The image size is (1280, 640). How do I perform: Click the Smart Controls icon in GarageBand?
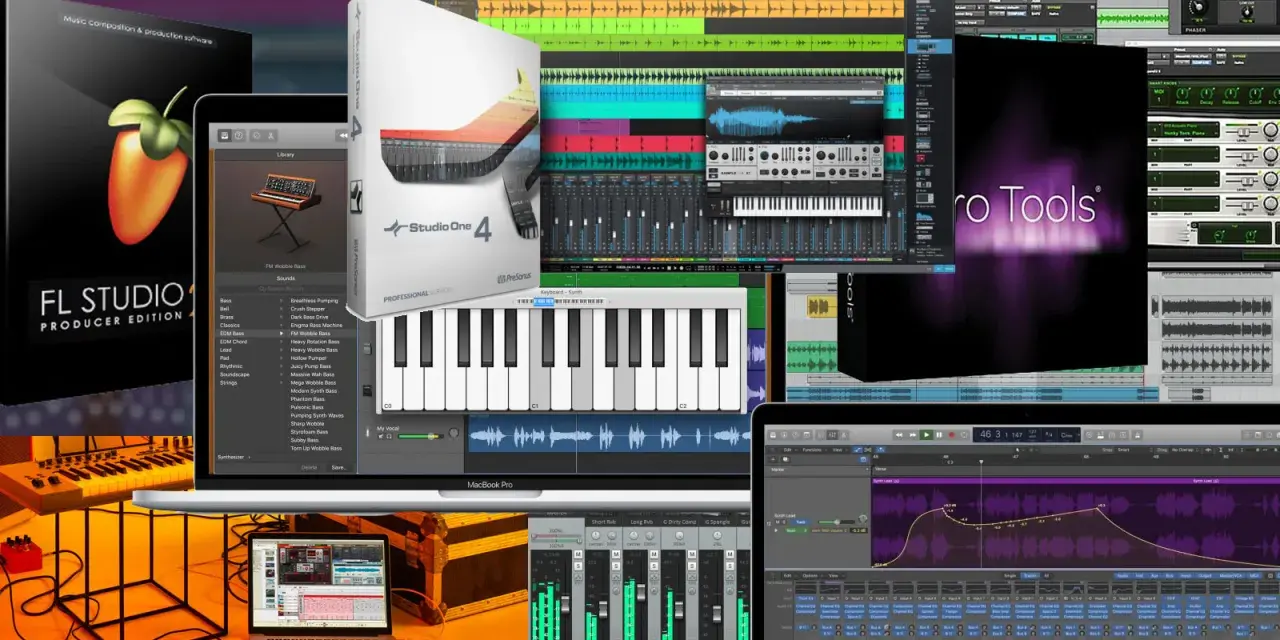[256, 135]
